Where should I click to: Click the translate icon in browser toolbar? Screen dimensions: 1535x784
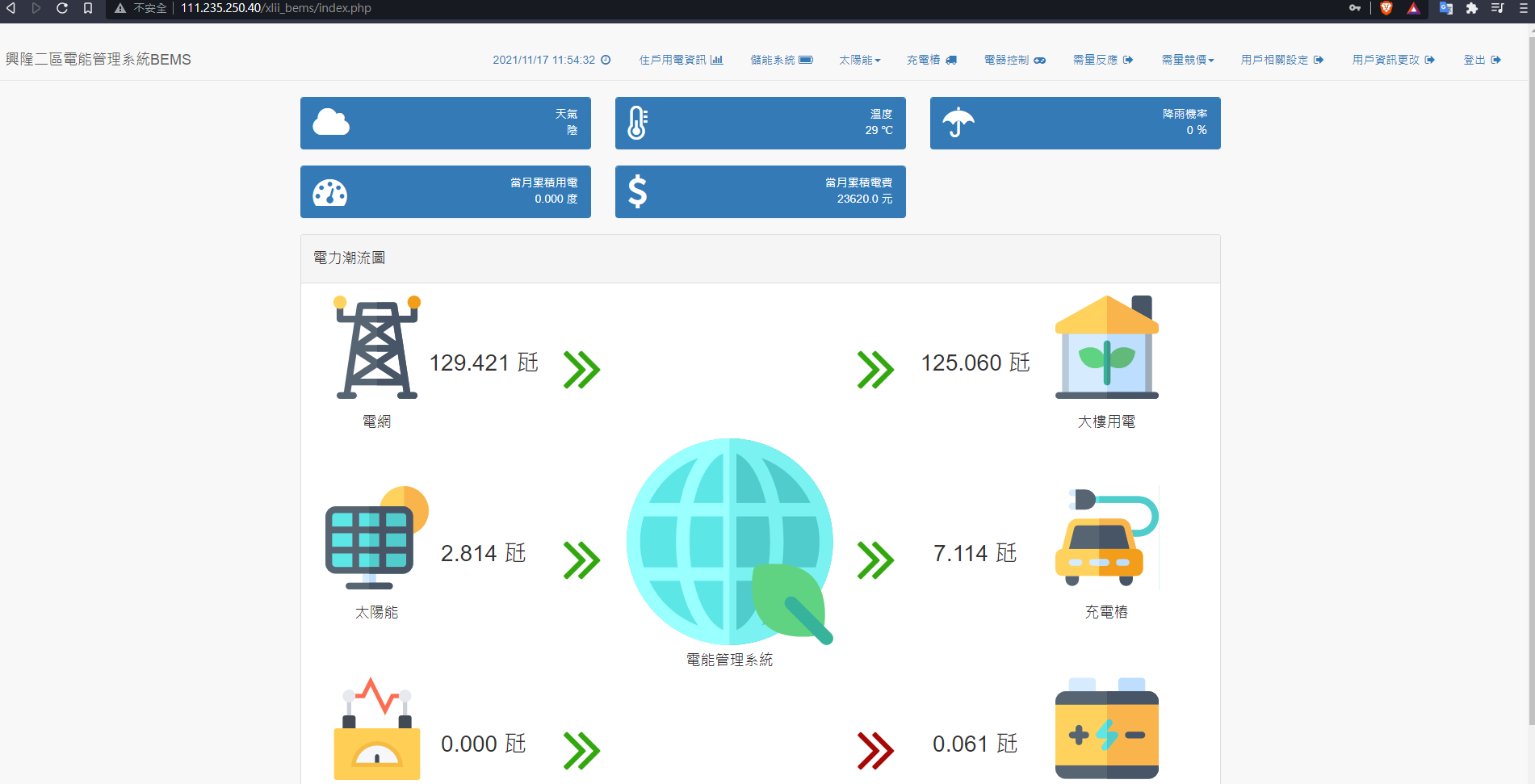coord(1446,8)
